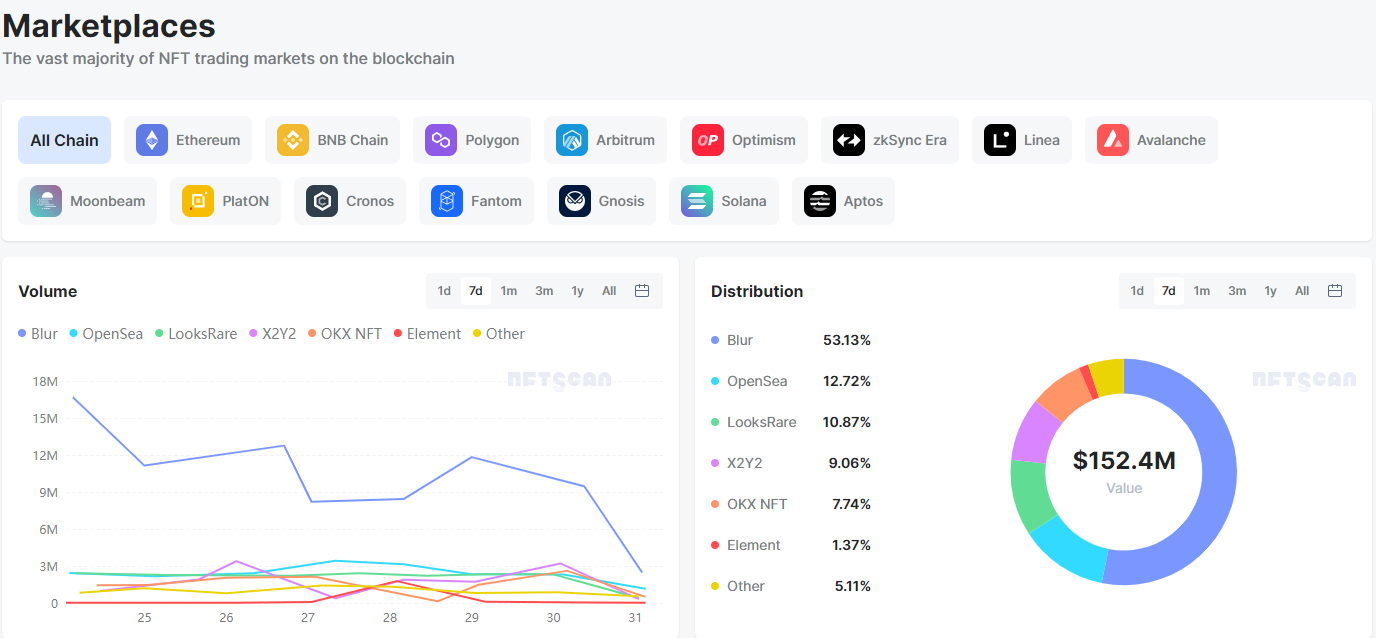Open calendar picker in Volume panel
This screenshot has height=638, width=1376.
click(x=642, y=291)
